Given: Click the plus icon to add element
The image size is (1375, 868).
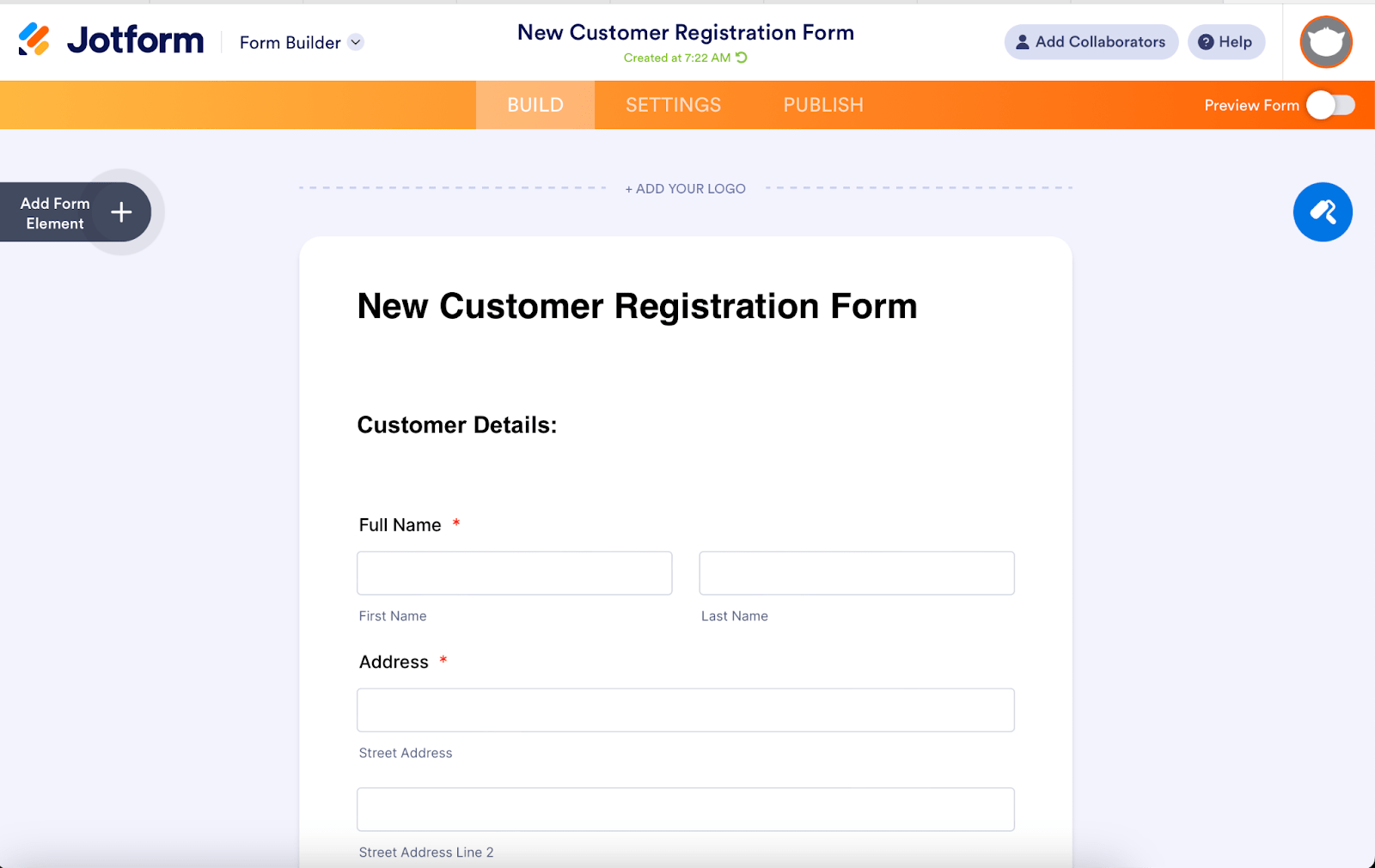Looking at the screenshot, I should [x=121, y=212].
